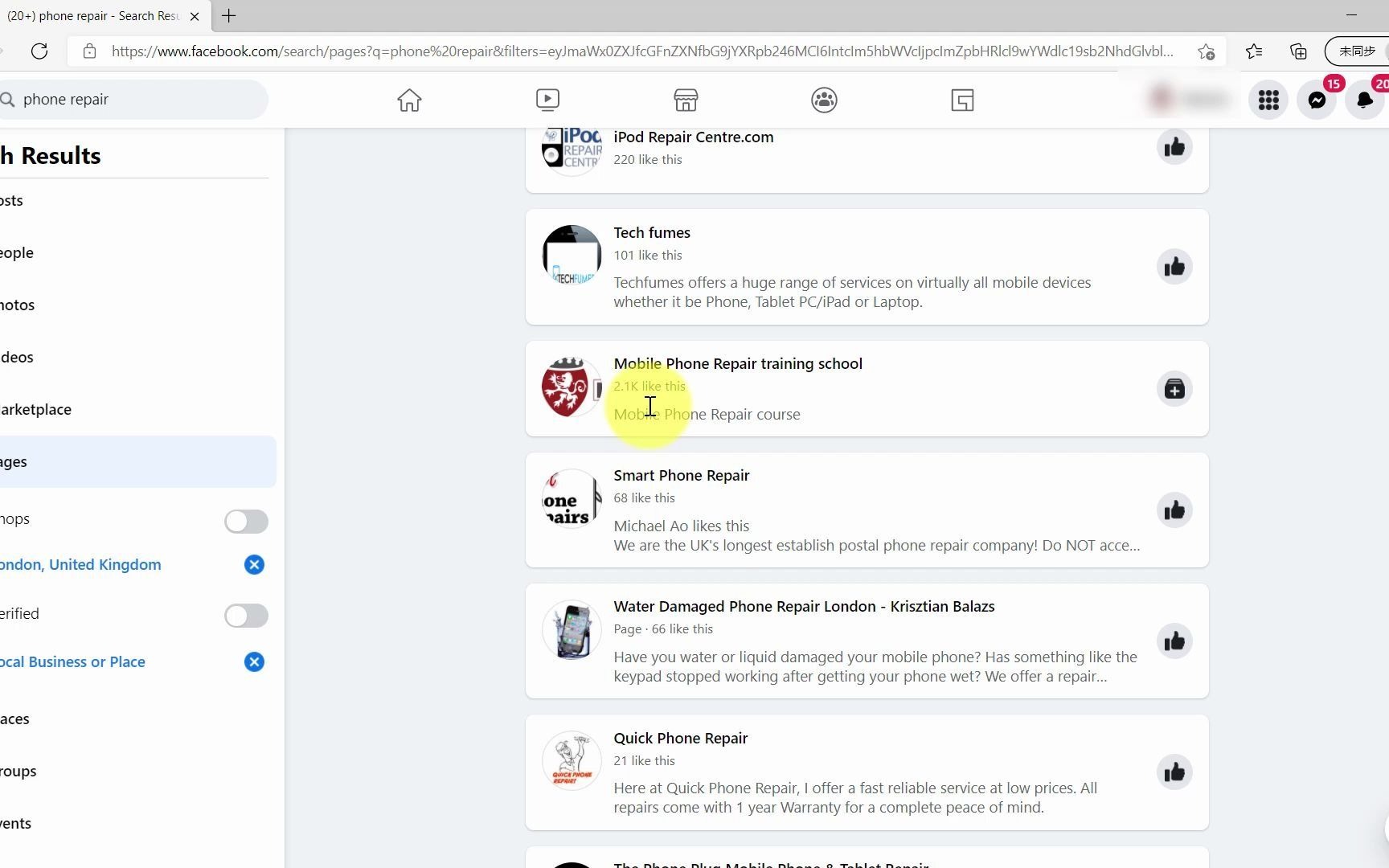Image resolution: width=1389 pixels, height=868 pixels.
Task: Open Mobile Phone Repair training school picture
Action: (572, 387)
